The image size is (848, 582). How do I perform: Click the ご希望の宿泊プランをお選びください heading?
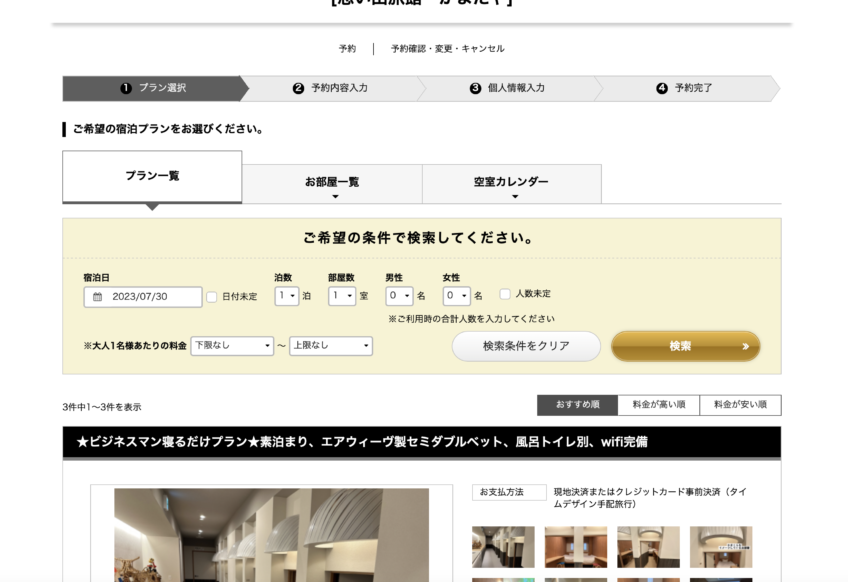(x=168, y=129)
